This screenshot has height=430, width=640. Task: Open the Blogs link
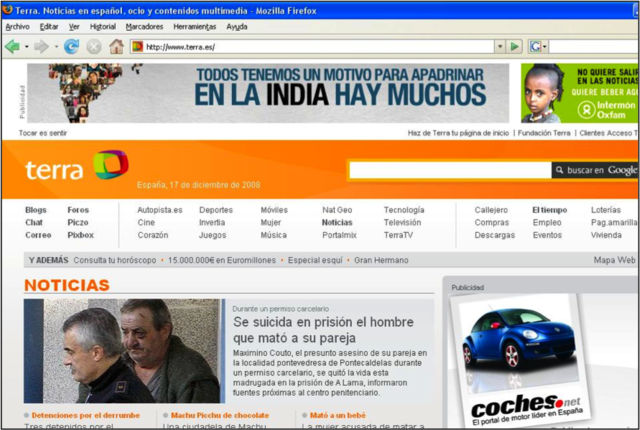[36, 210]
